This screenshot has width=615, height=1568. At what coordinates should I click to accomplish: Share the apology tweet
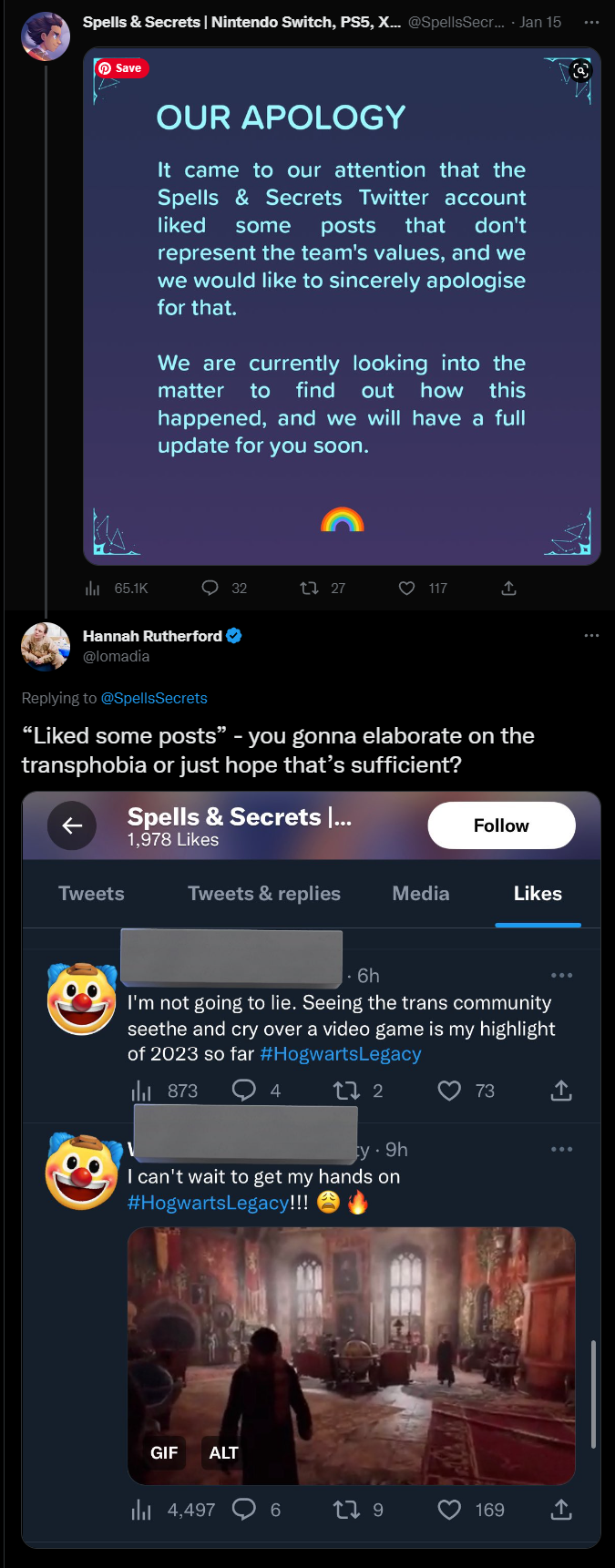(509, 589)
